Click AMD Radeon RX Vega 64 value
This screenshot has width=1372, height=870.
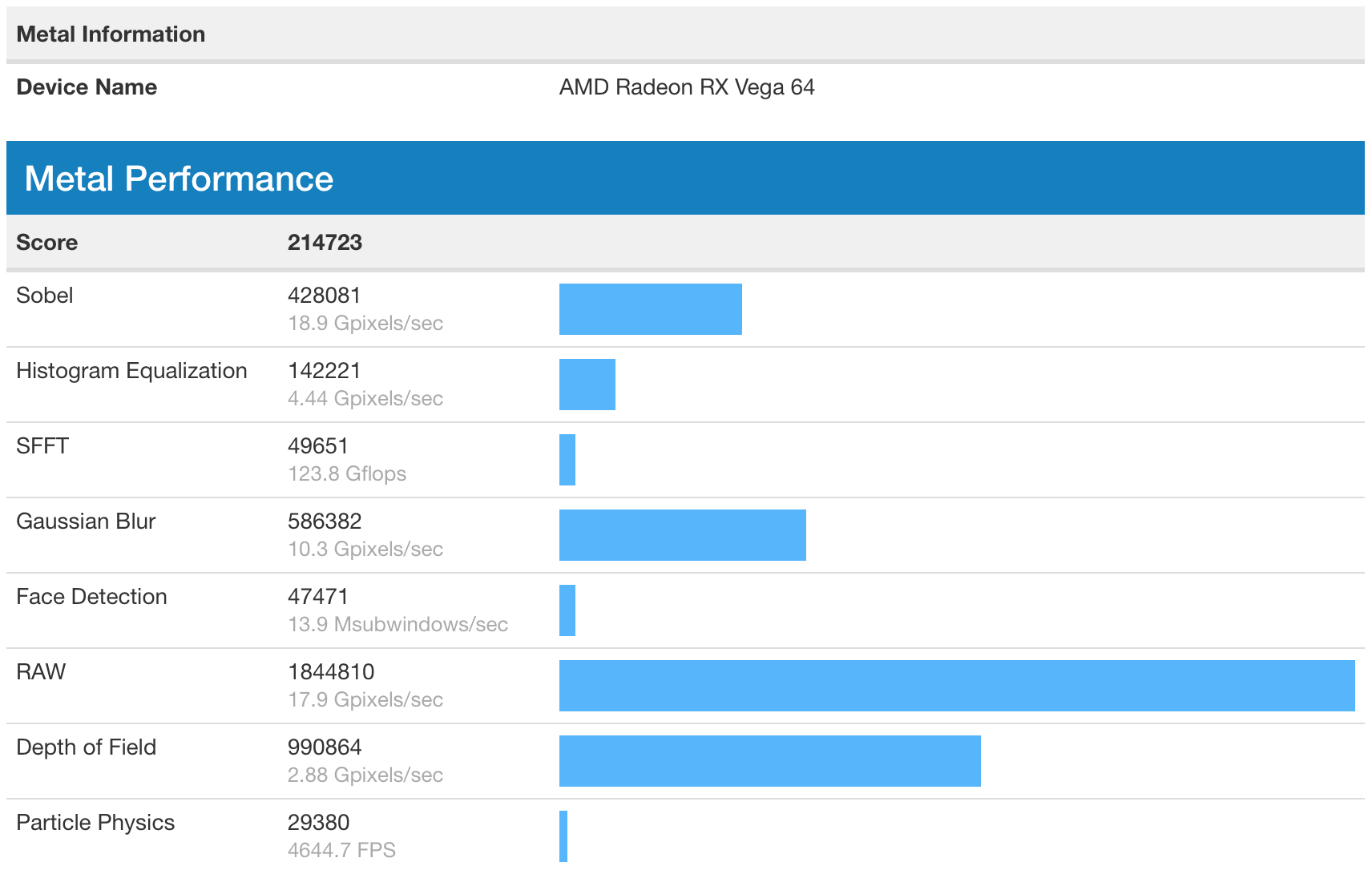click(687, 87)
